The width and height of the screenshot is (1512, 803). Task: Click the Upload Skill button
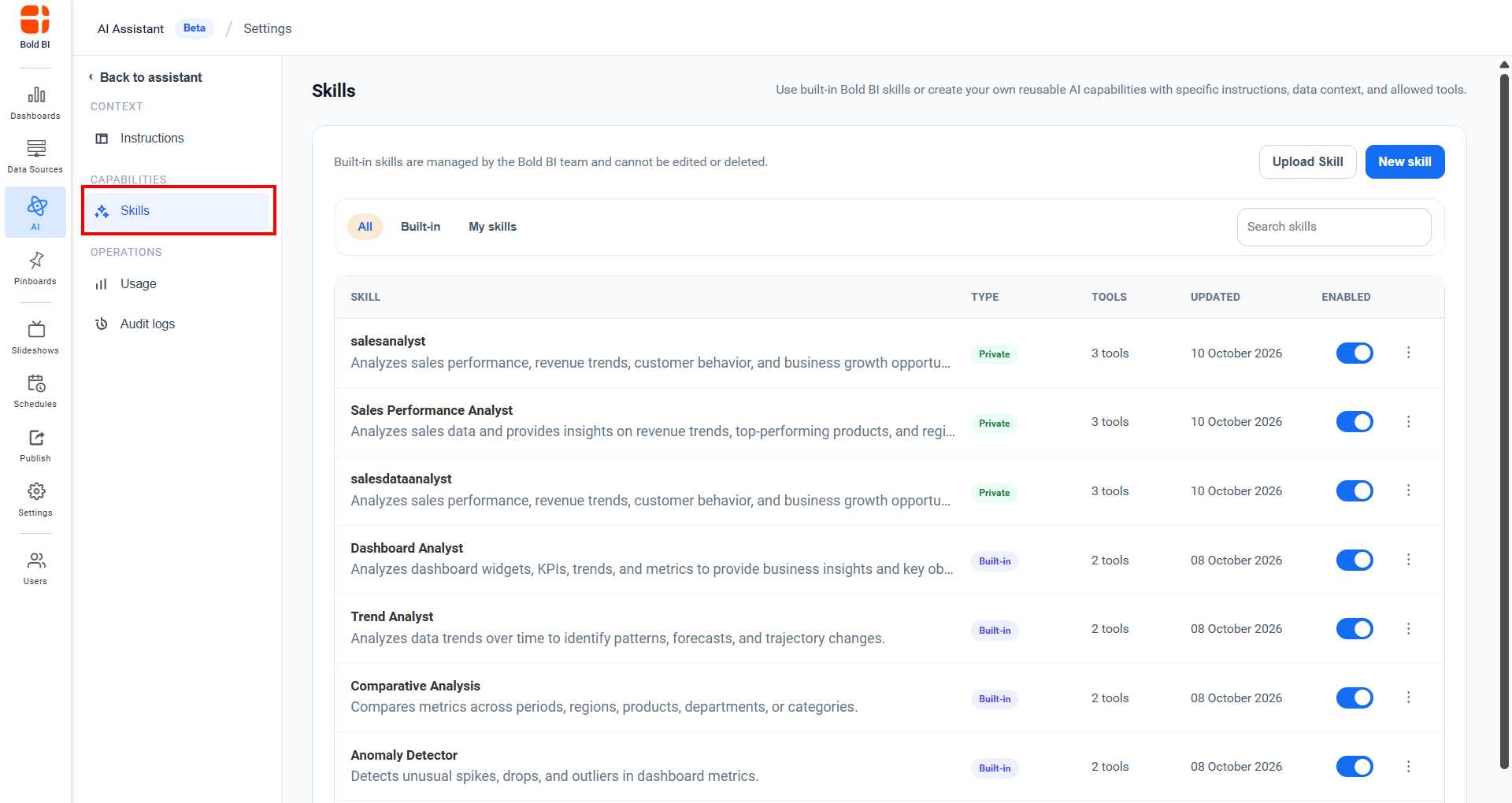[x=1307, y=162]
